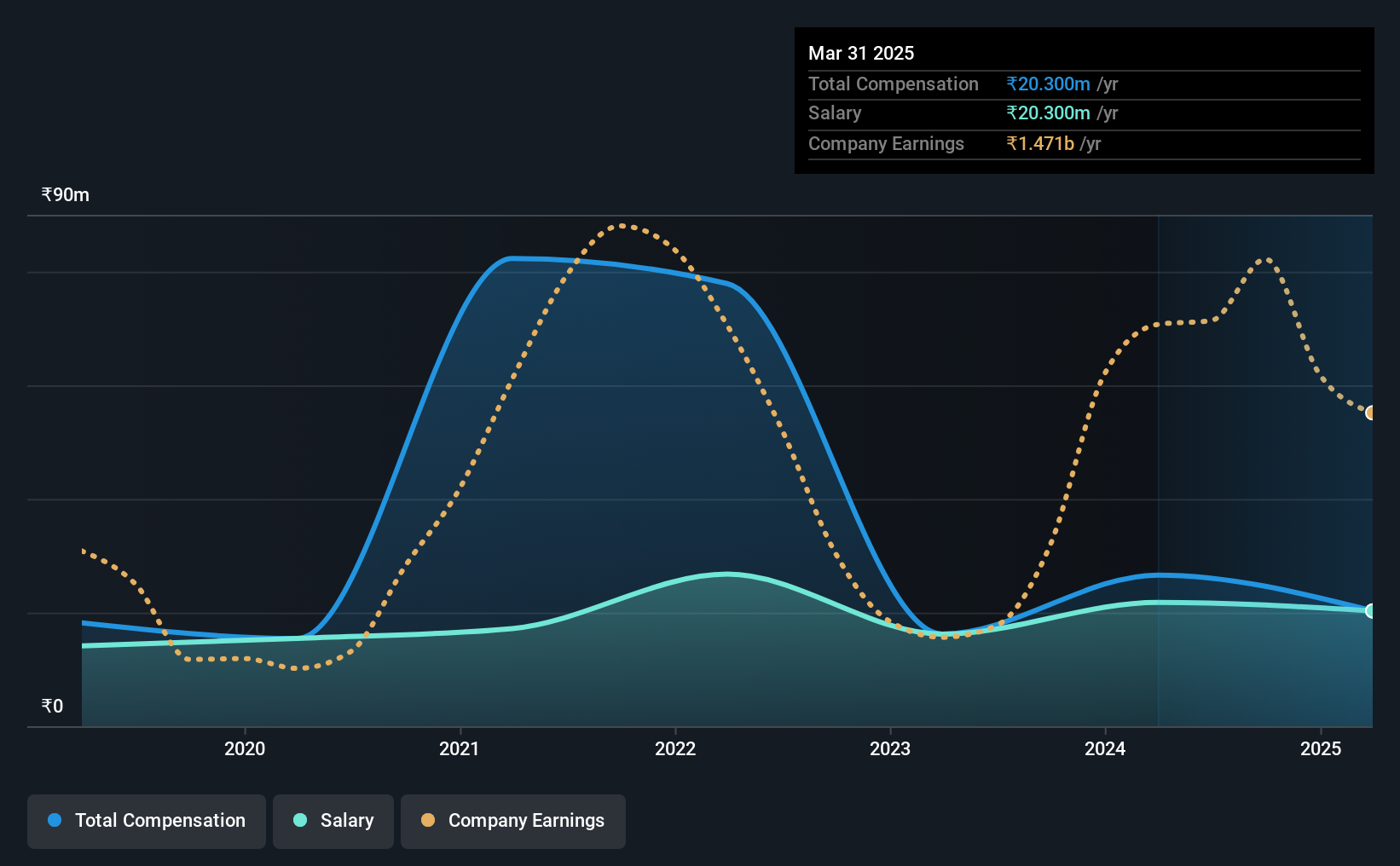The image size is (1400, 866).
Task: Click the ₹0 y-axis label
Action: [52, 706]
